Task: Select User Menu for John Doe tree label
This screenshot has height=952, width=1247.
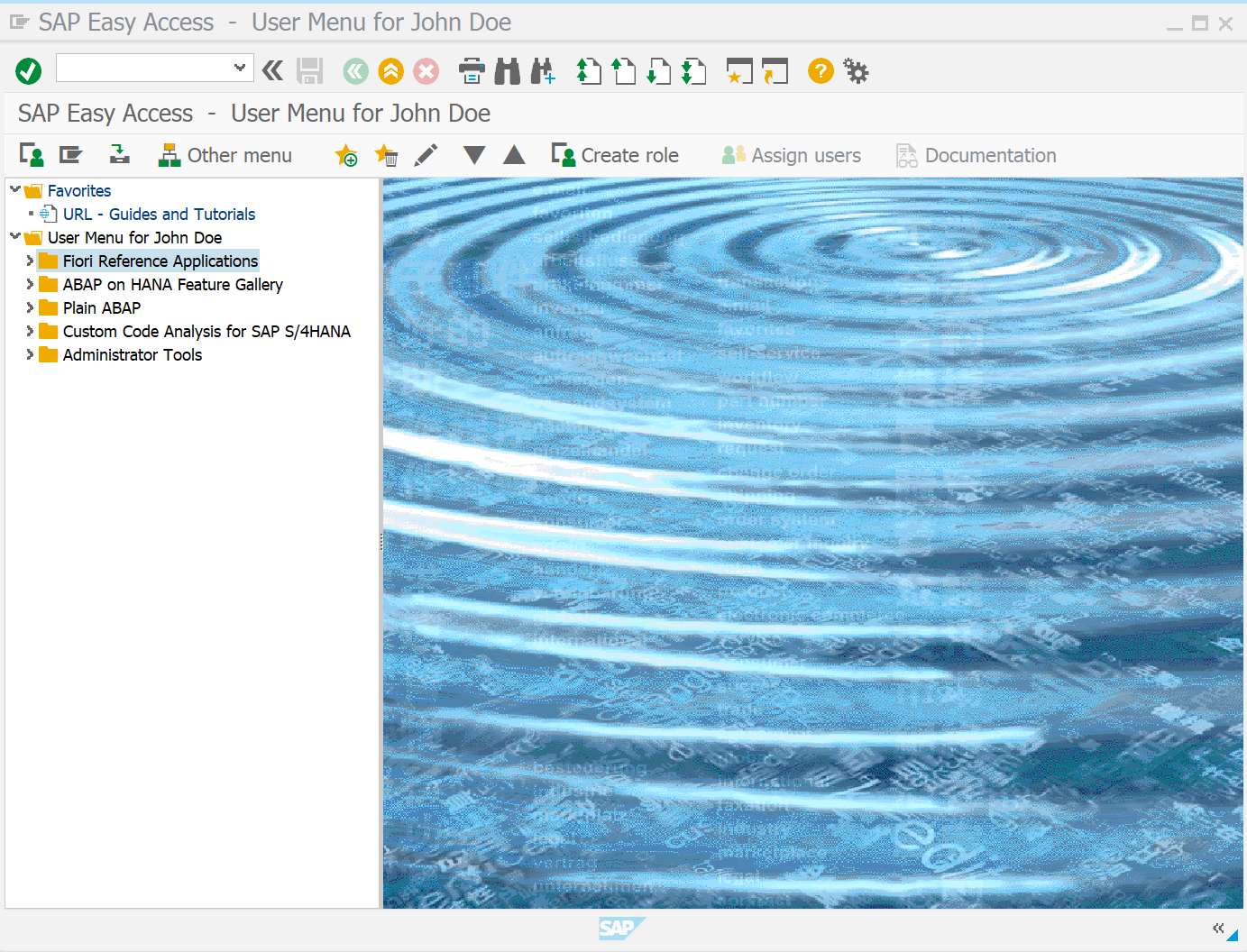Action: point(134,237)
